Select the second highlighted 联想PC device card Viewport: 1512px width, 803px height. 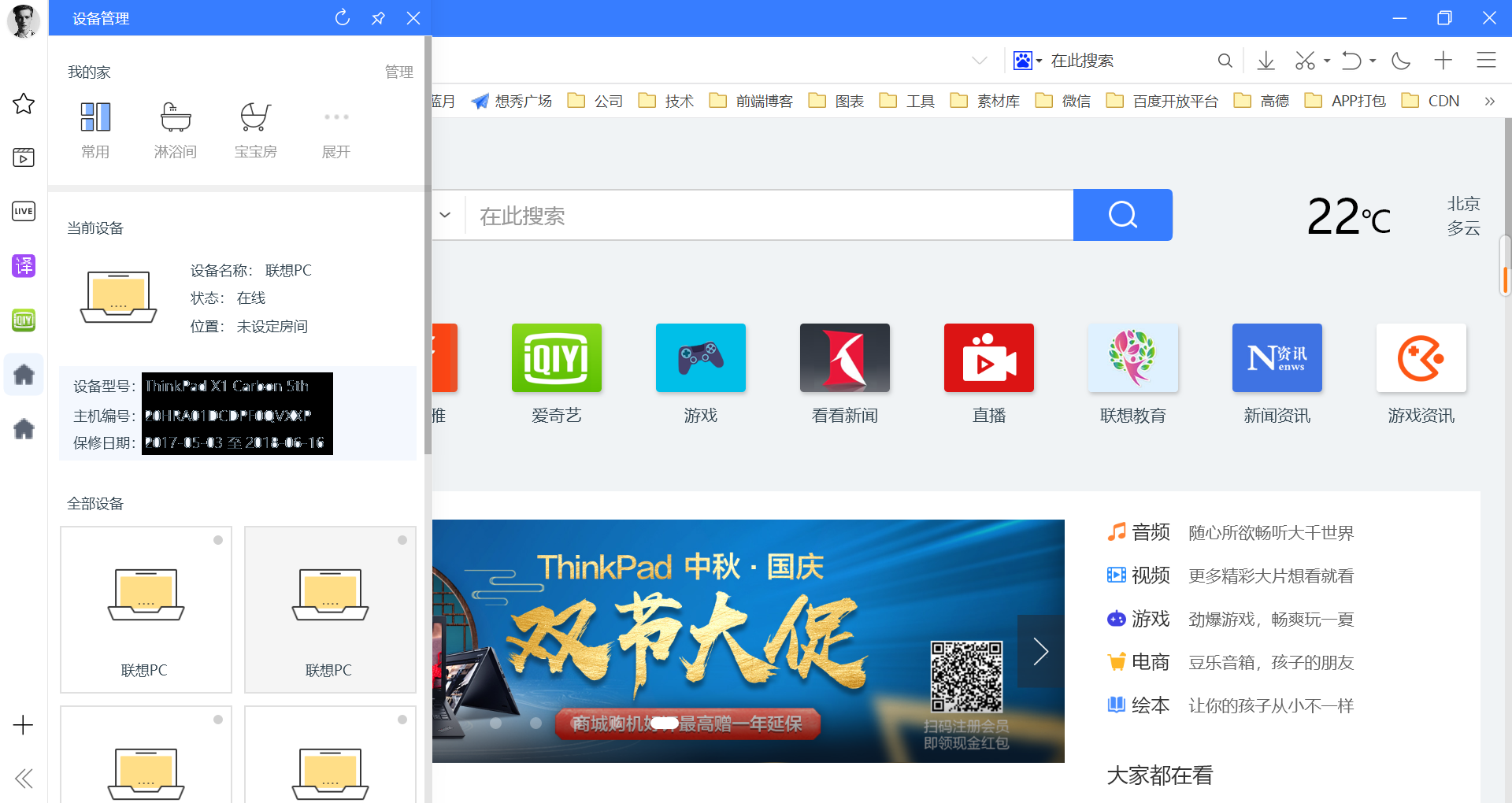pos(331,609)
